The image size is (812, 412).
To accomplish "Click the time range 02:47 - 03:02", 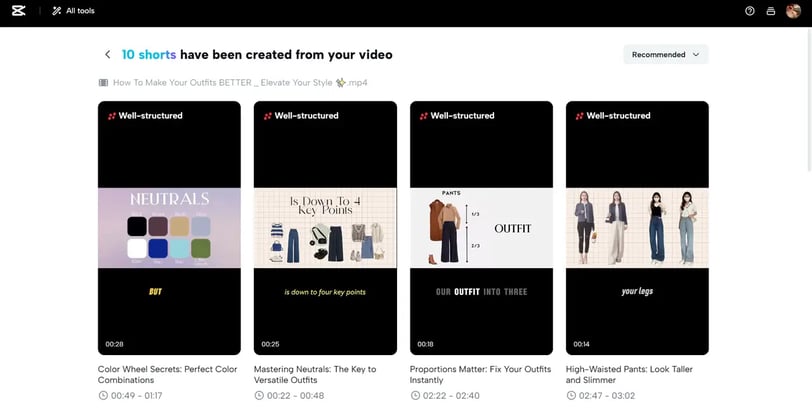I will pyautogui.click(x=607, y=395).
